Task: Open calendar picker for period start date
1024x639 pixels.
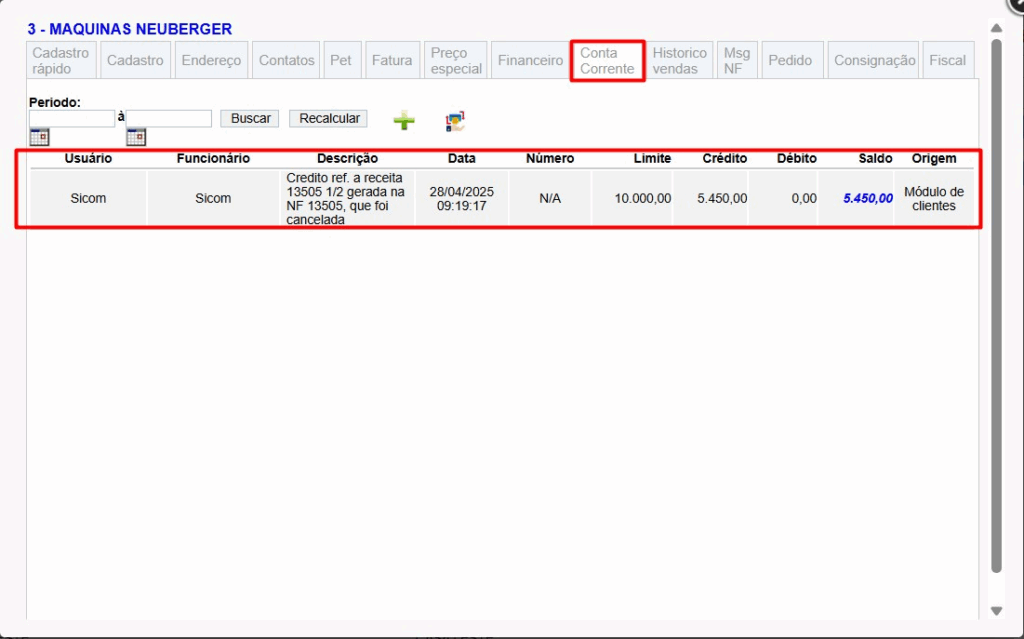Action: point(39,137)
